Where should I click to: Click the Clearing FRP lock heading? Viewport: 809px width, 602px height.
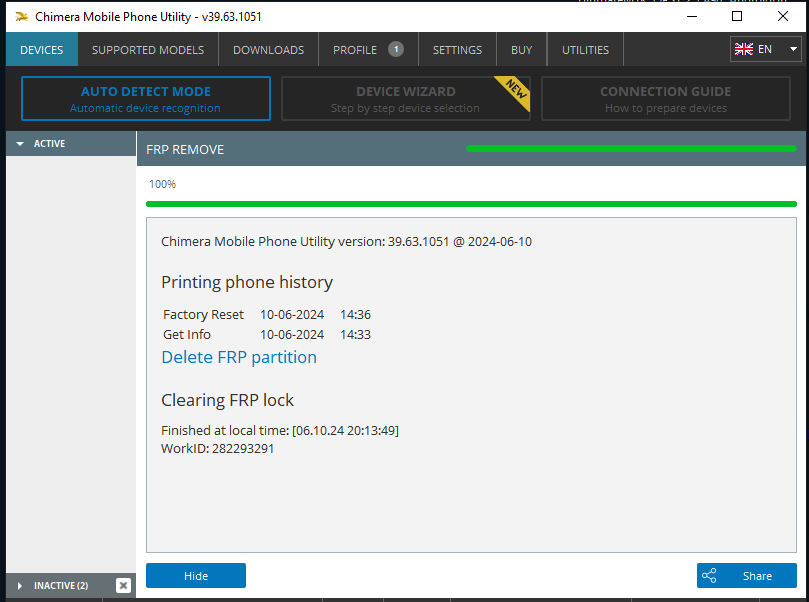pos(227,400)
